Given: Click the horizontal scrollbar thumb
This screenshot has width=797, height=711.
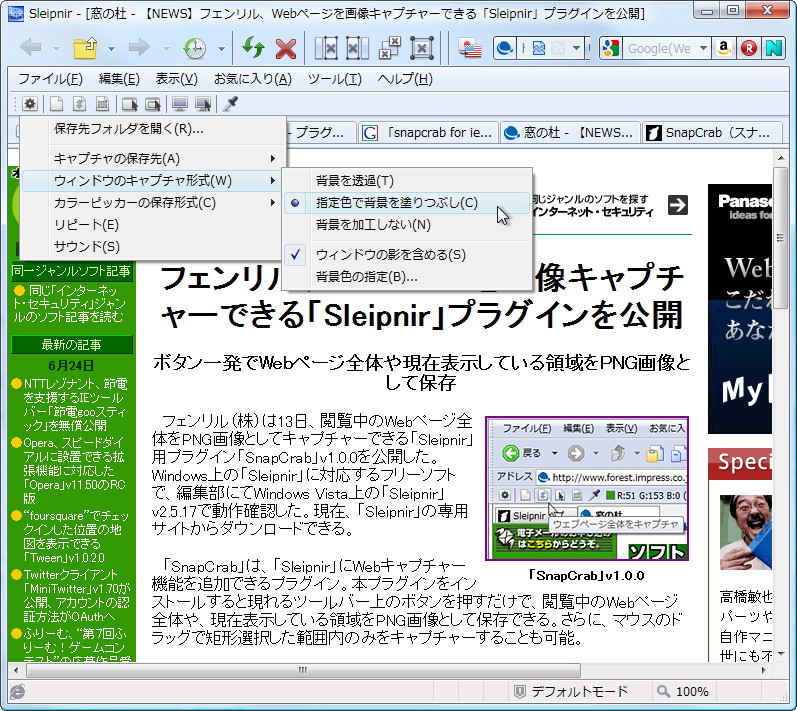Looking at the screenshot, I should [x=303, y=670].
